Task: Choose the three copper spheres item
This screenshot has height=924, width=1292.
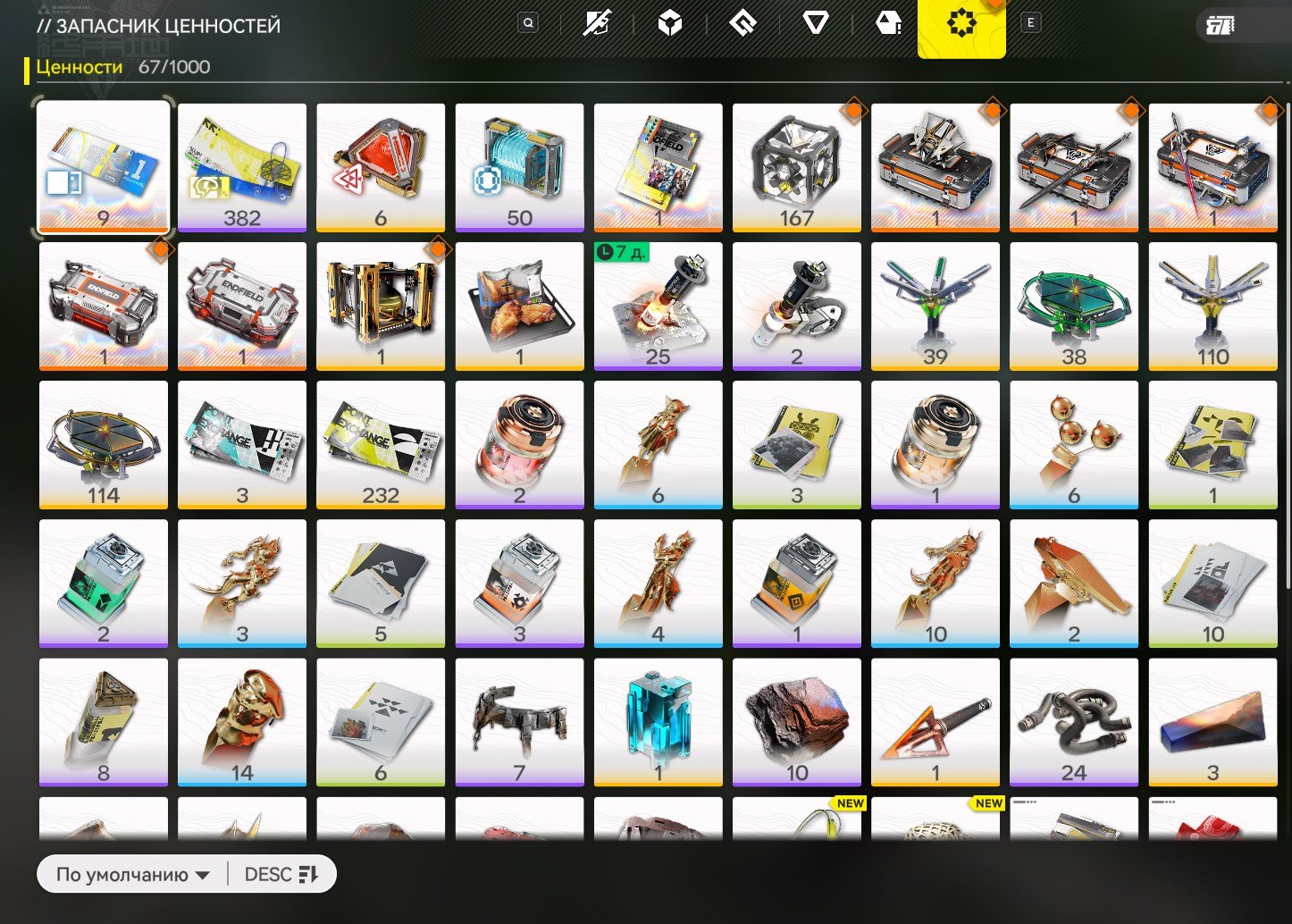Action: point(1074,444)
